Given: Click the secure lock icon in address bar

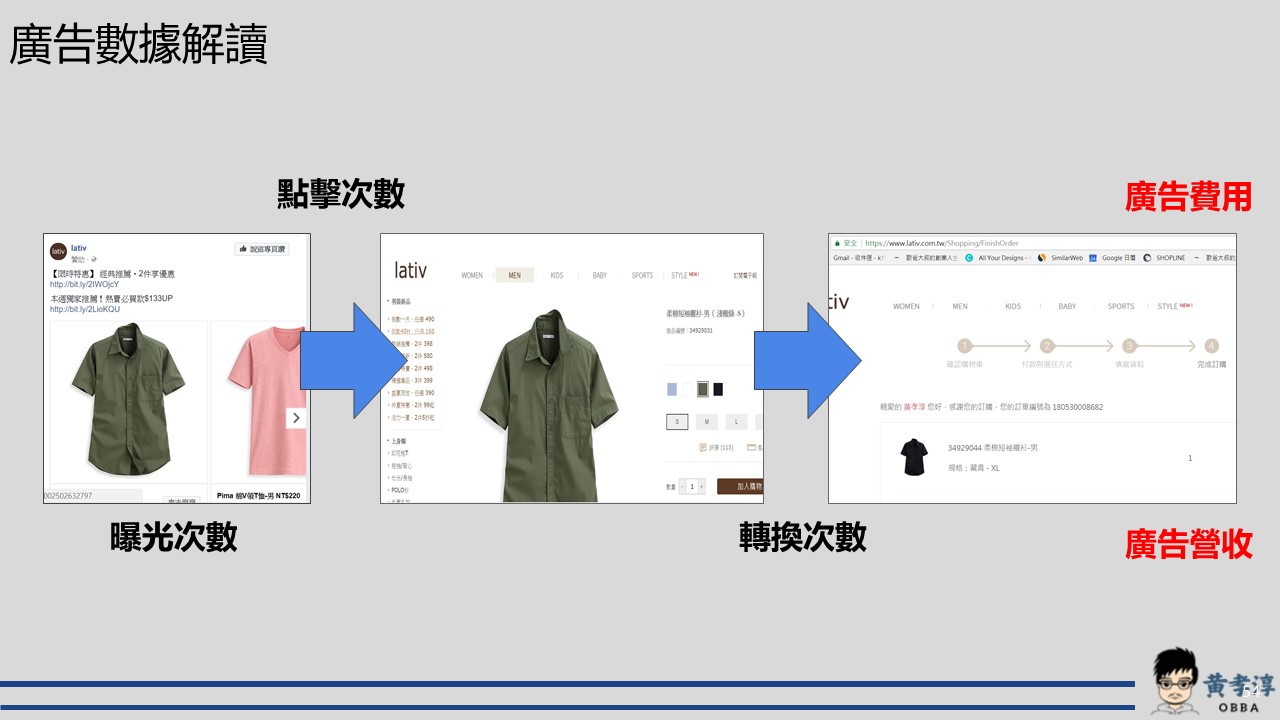Looking at the screenshot, I should [x=838, y=243].
